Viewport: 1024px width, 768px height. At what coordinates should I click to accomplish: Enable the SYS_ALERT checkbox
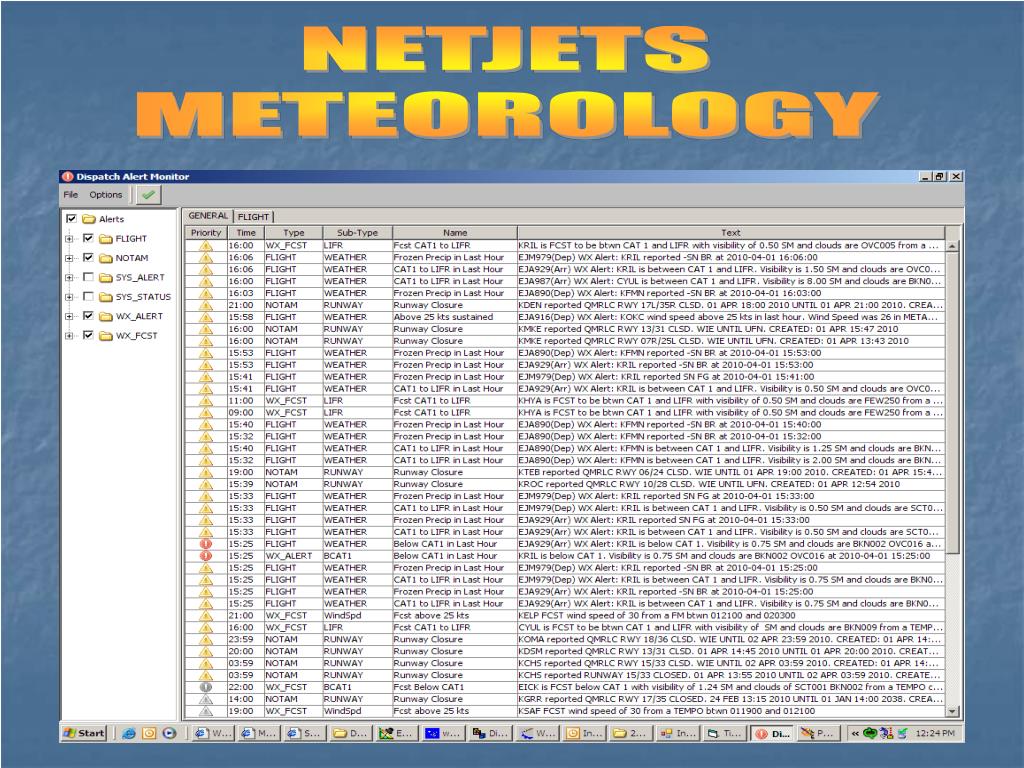click(x=88, y=278)
